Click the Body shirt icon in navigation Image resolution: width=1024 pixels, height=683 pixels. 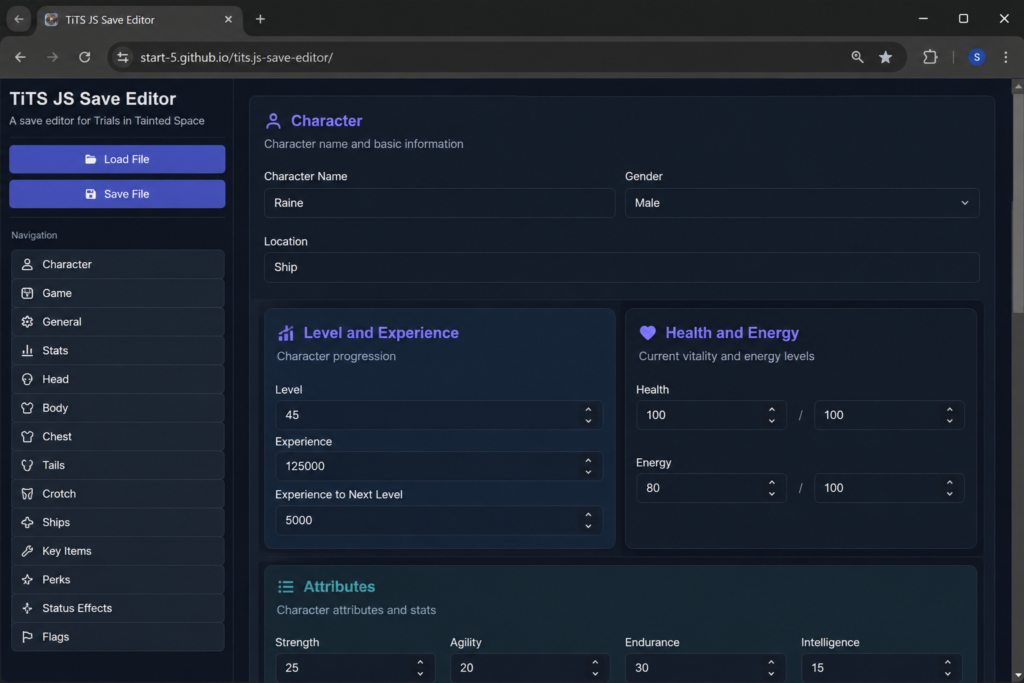point(27,408)
